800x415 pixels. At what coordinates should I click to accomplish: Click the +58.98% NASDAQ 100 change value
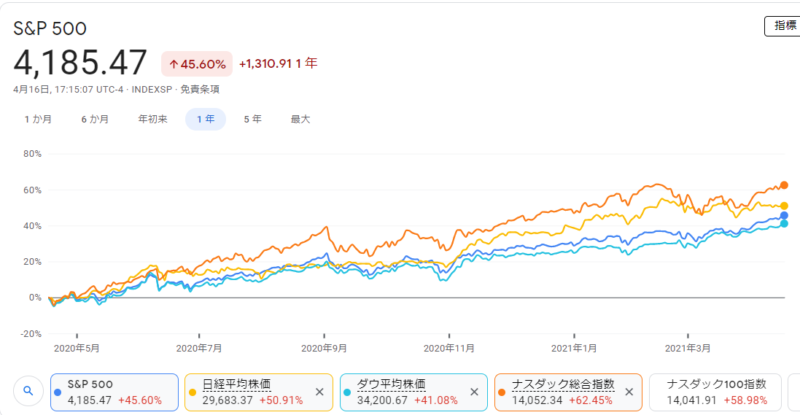pos(745,401)
